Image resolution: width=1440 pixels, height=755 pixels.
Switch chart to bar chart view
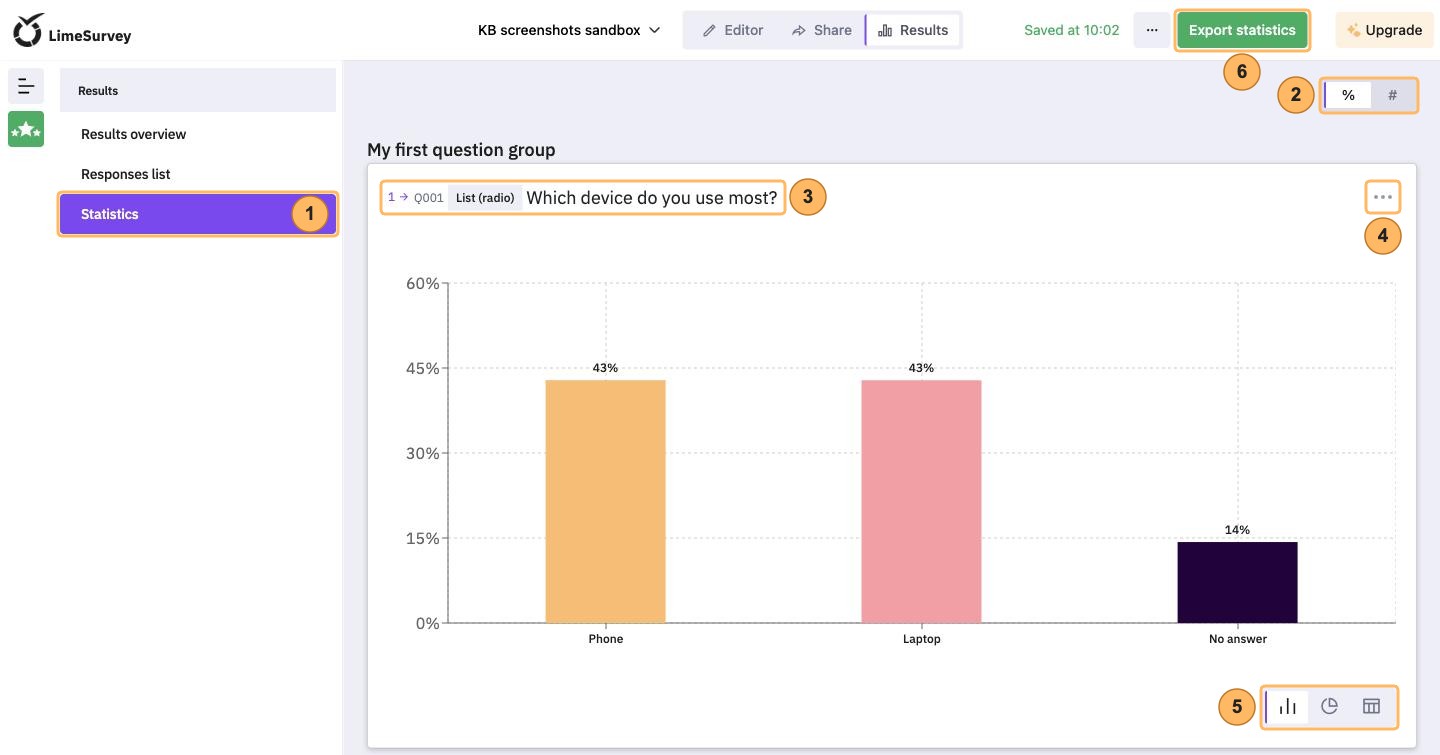pos(1287,707)
